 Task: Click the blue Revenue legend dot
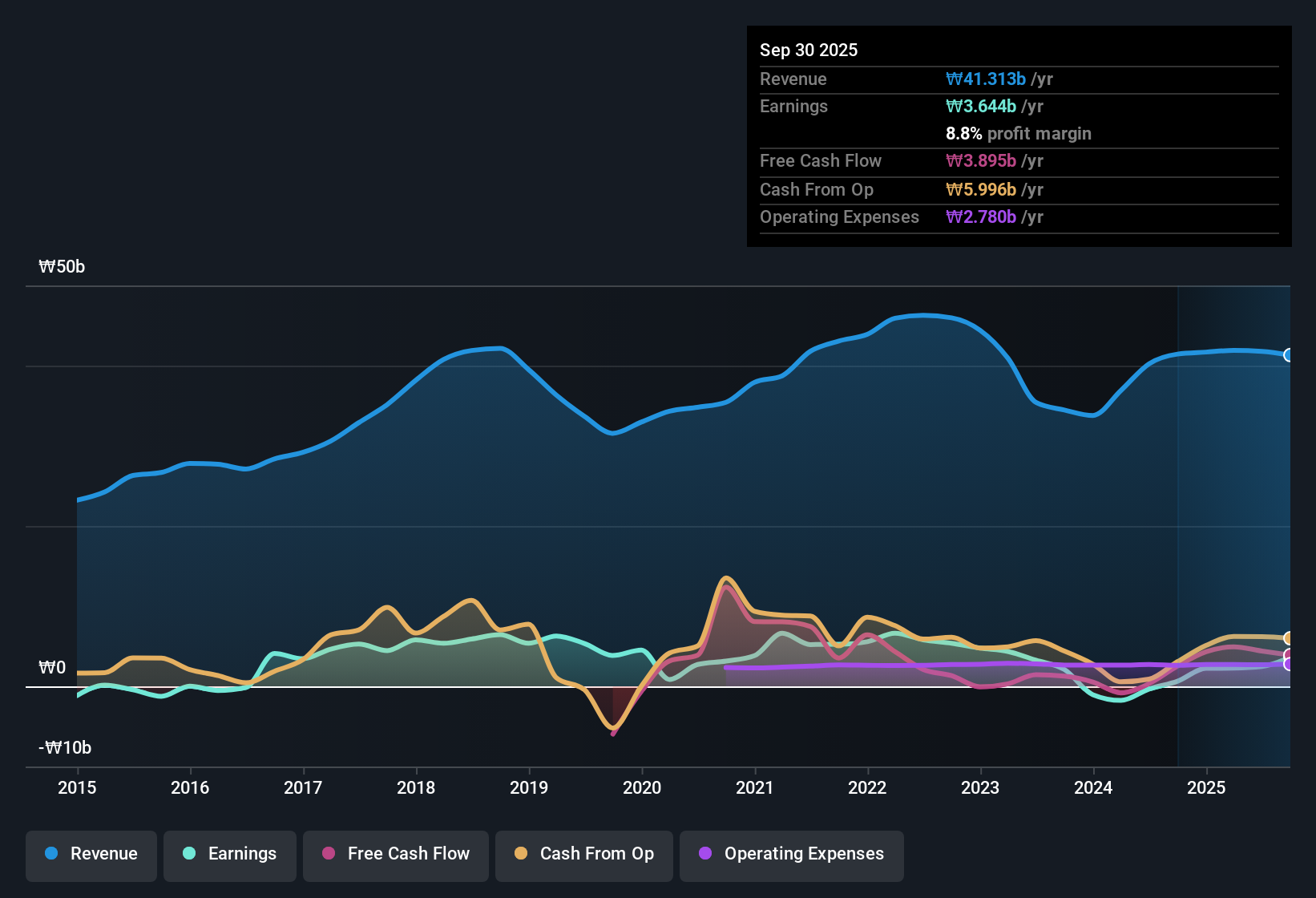[x=50, y=854]
